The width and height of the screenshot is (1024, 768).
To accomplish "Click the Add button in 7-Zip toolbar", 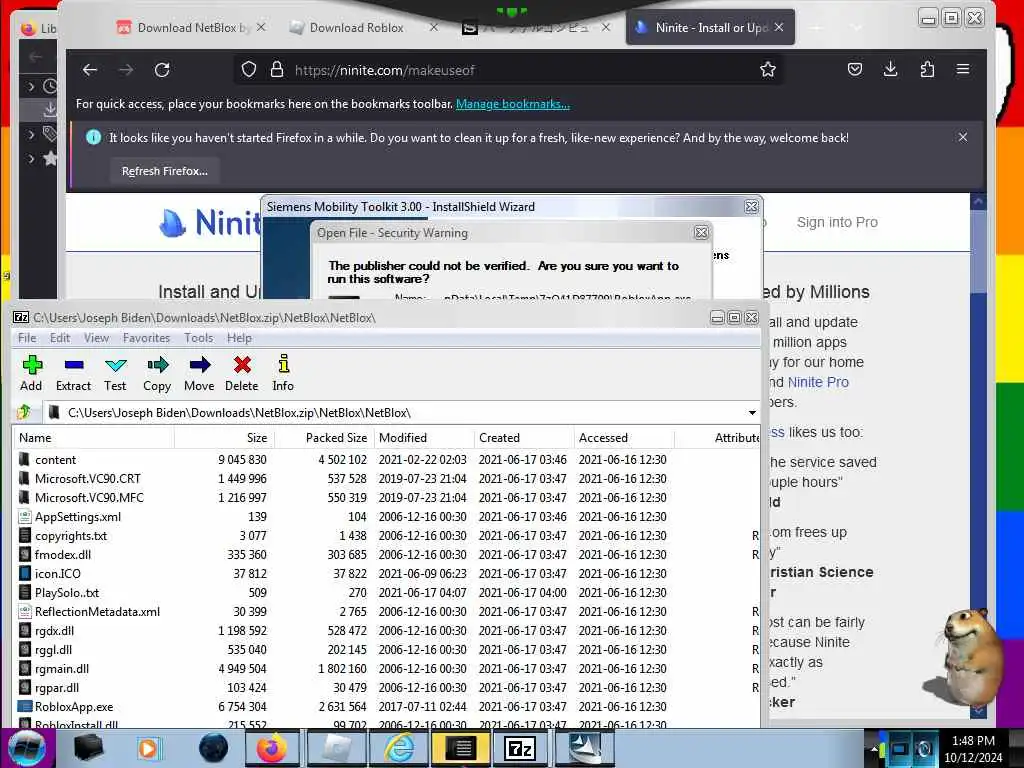I will click(31, 374).
